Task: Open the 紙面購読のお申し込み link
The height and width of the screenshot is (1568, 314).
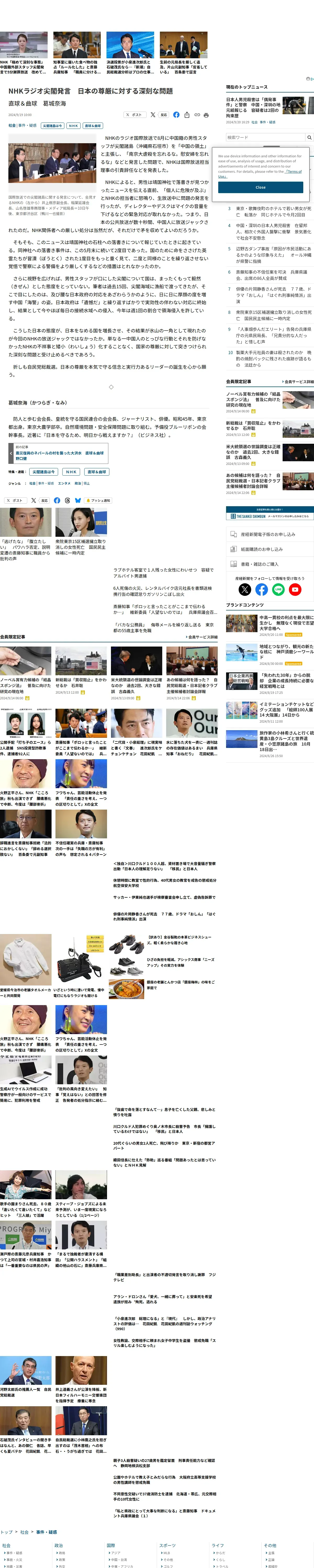Action: 270,549
